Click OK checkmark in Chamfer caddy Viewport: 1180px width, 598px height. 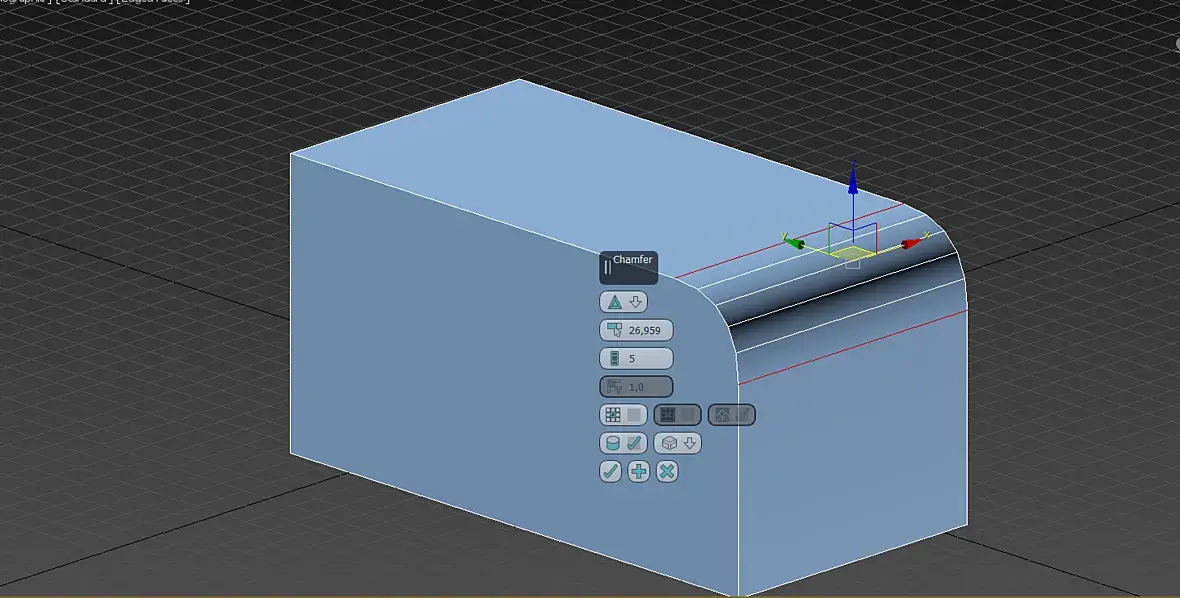coord(610,472)
